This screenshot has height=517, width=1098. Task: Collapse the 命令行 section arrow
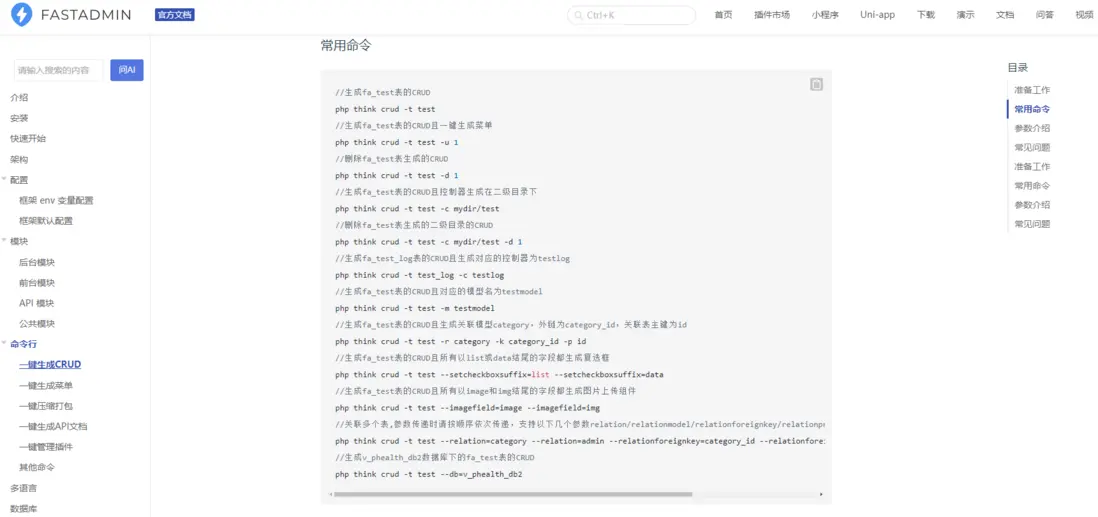tap(4, 344)
